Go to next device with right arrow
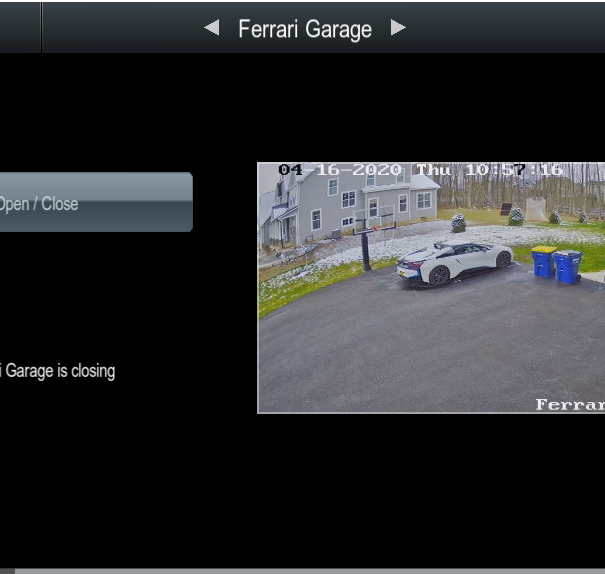The height and width of the screenshot is (574, 605). click(398, 28)
